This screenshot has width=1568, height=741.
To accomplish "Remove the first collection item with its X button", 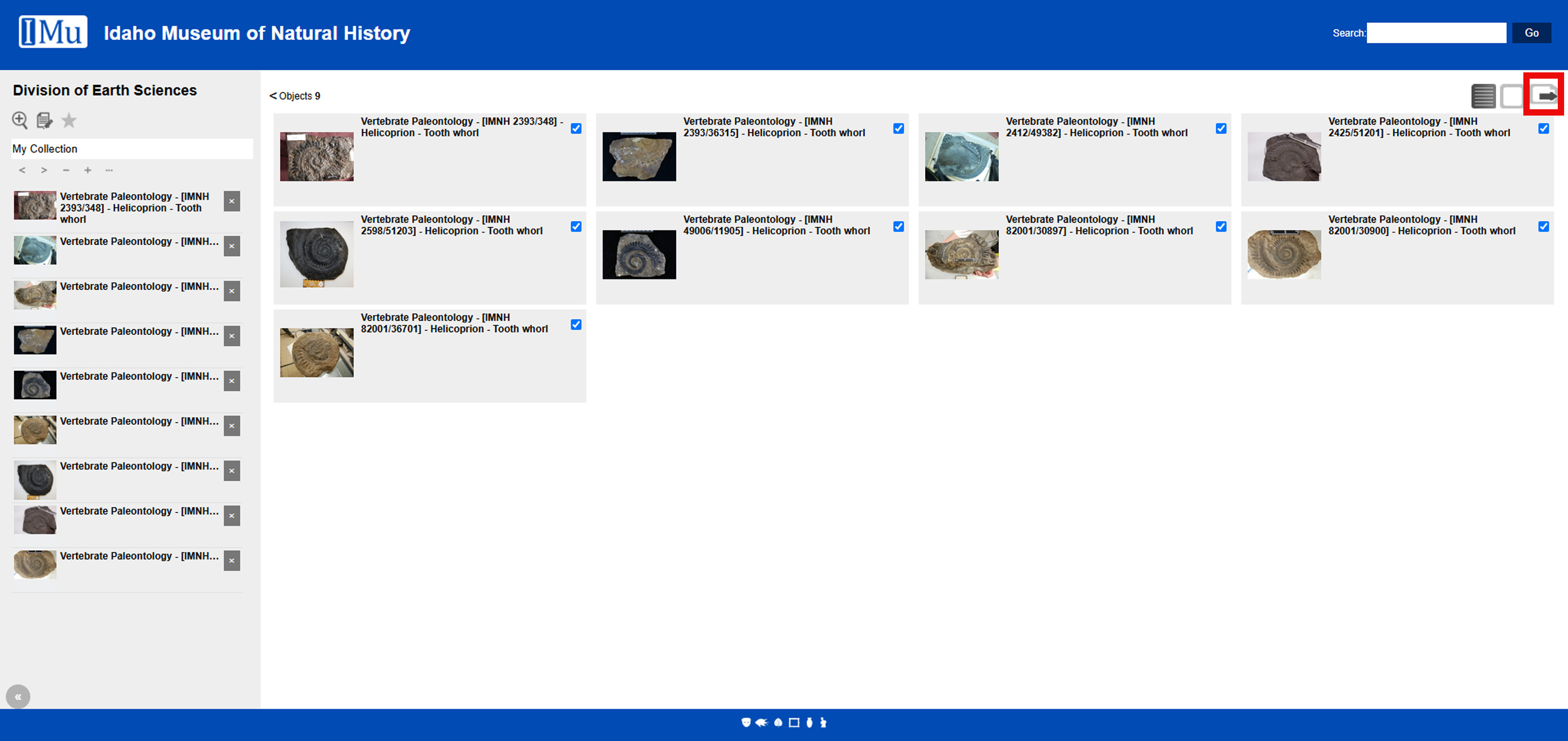I will 232,201.
